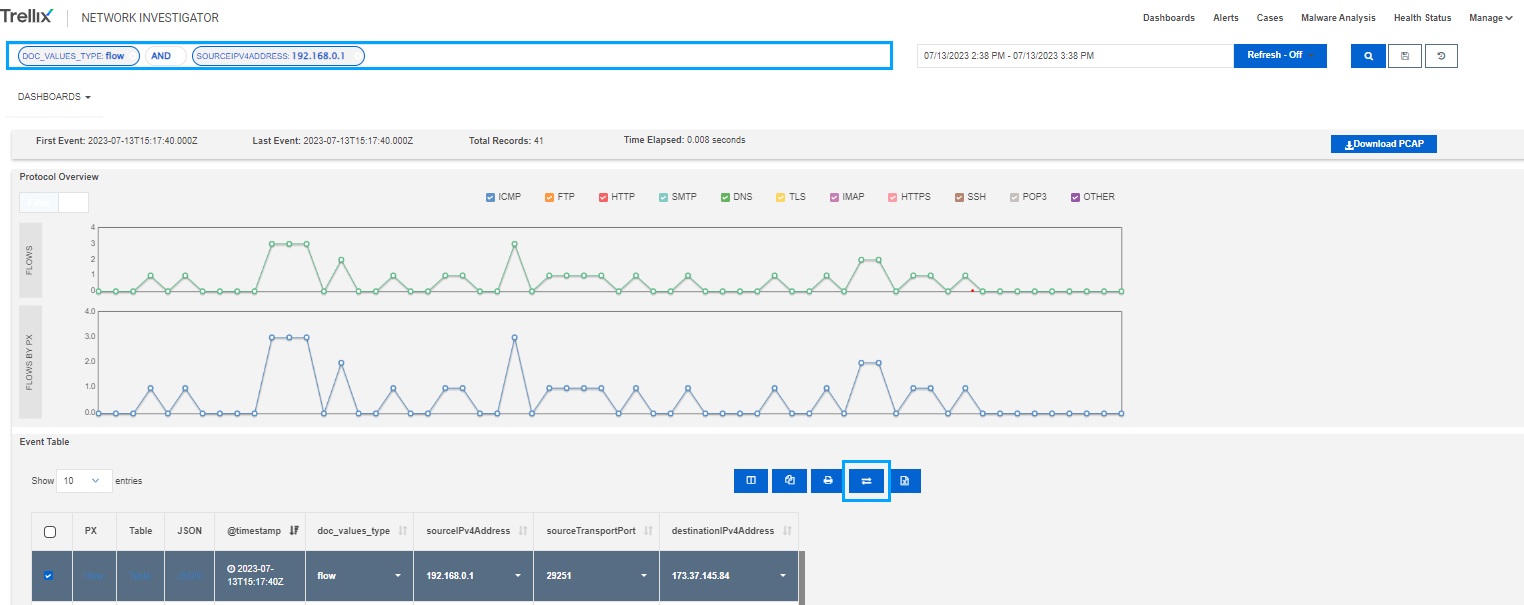
Task: Open the flow cell dropdown arrow
Action: [x=398, y=576]
